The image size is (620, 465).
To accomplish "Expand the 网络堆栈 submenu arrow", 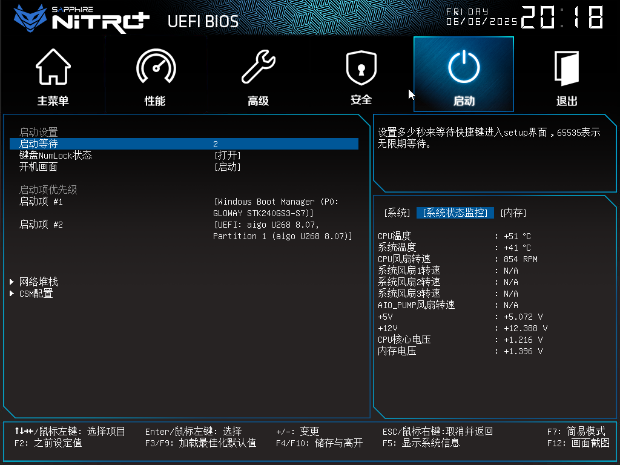I will click(x=12, y=282).
